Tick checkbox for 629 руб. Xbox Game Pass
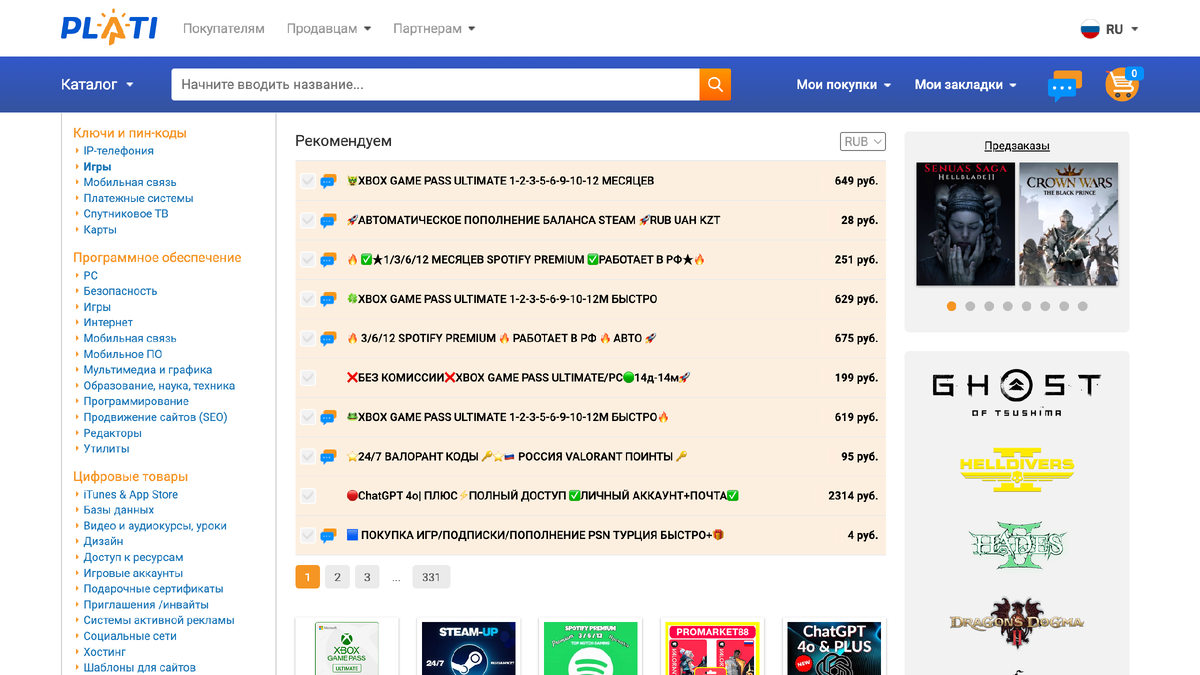 (308, 299)
